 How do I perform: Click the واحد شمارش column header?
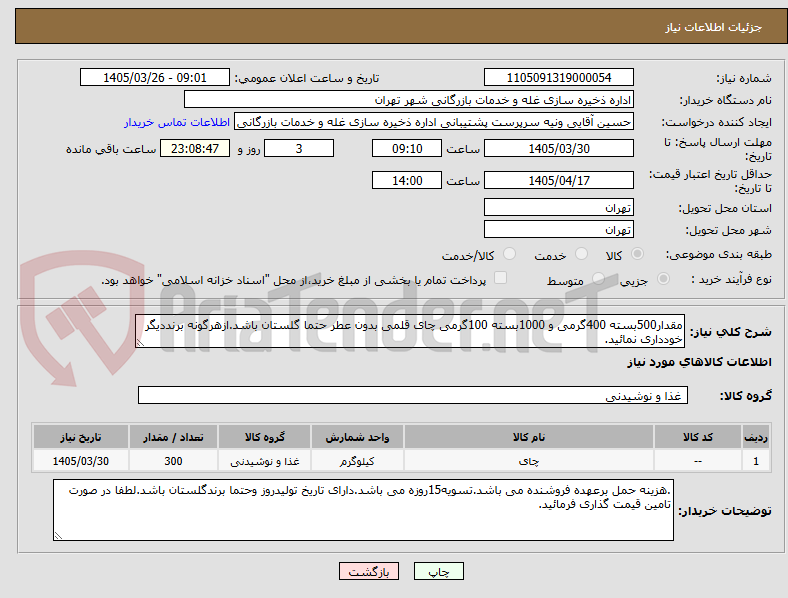click(357, 437)
